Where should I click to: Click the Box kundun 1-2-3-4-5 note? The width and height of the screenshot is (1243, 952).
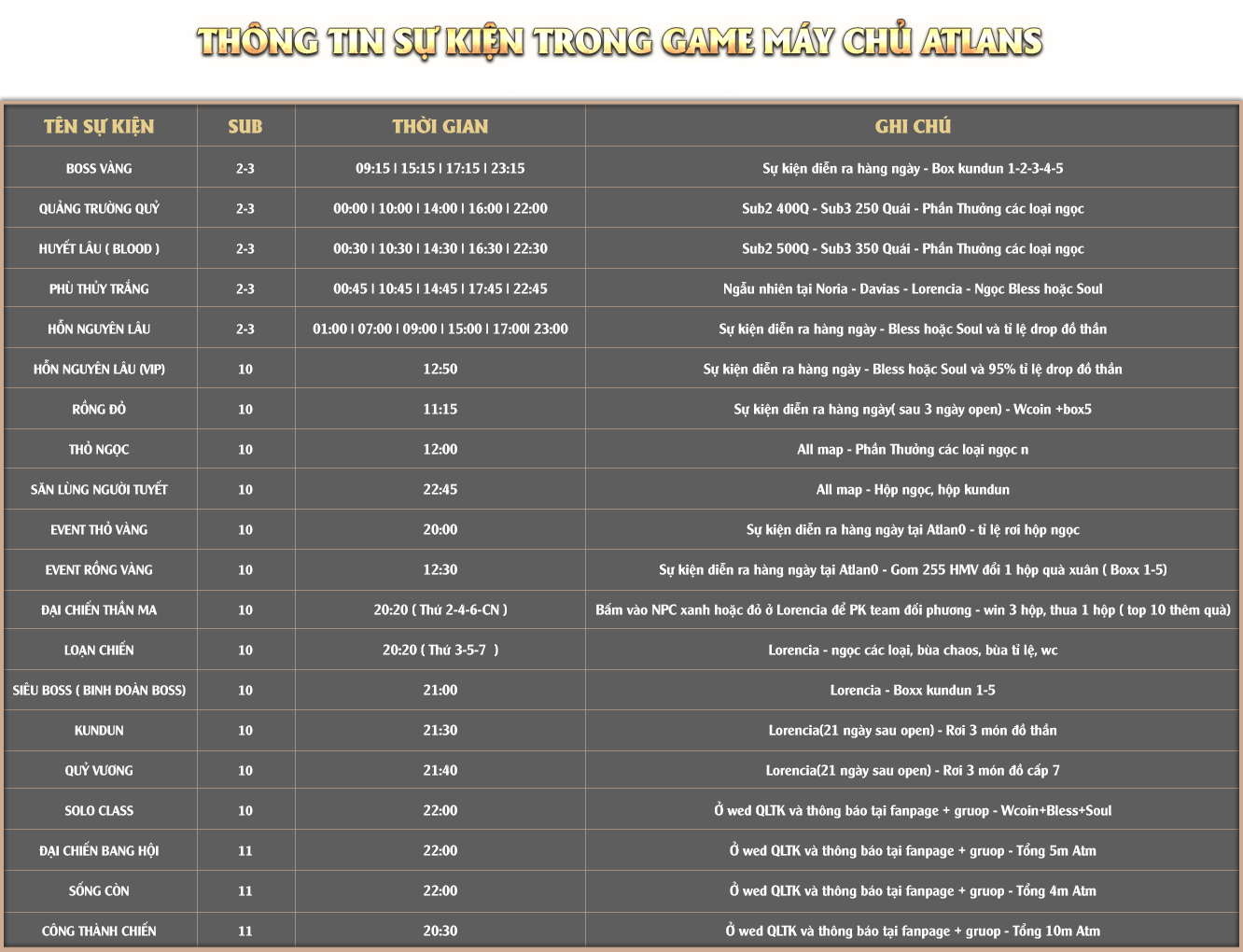click(913, 169)
